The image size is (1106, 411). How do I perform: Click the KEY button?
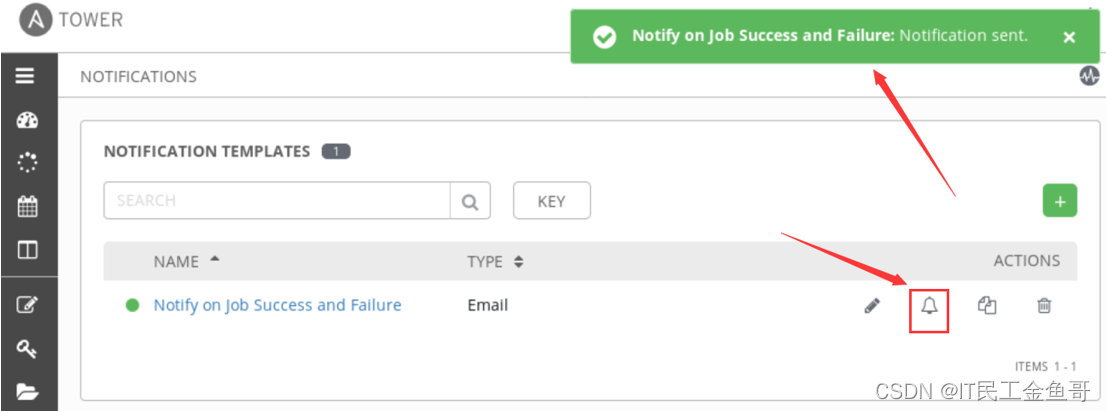pyautogui.click(x=551, y=201)
